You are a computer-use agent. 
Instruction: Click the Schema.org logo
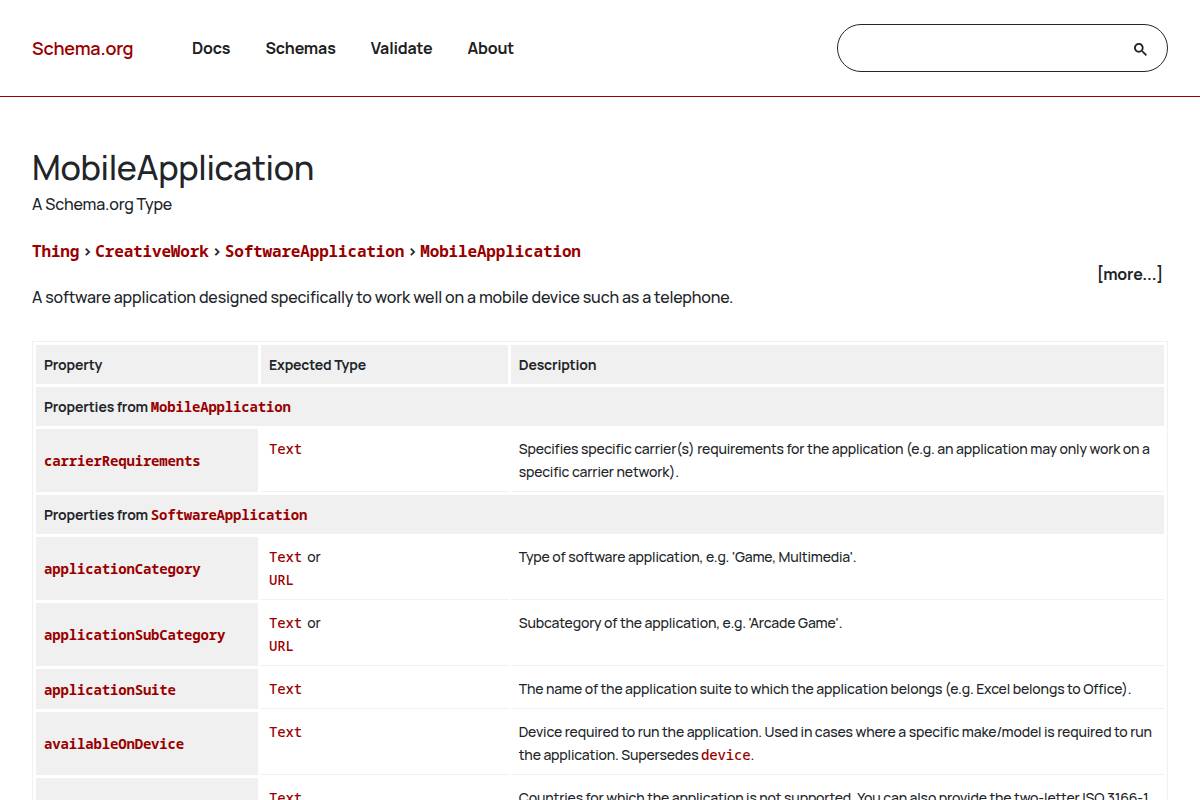point(82,48)
